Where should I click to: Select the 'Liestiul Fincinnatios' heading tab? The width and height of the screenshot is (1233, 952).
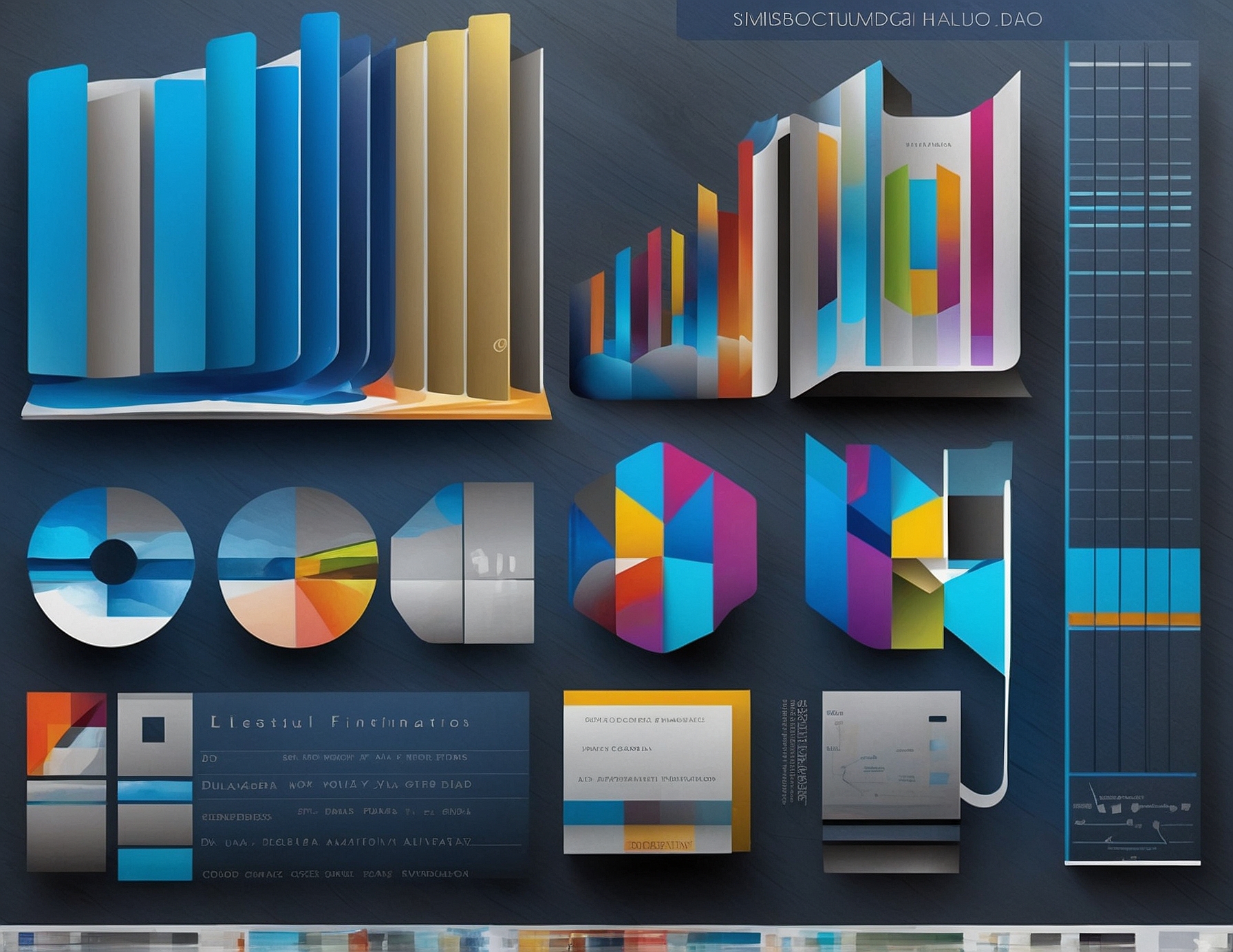tap(340, 722)
